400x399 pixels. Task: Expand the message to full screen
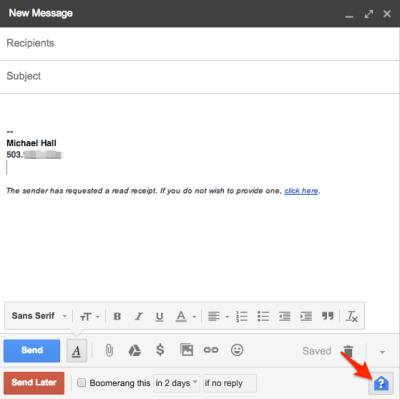[369, 14]
